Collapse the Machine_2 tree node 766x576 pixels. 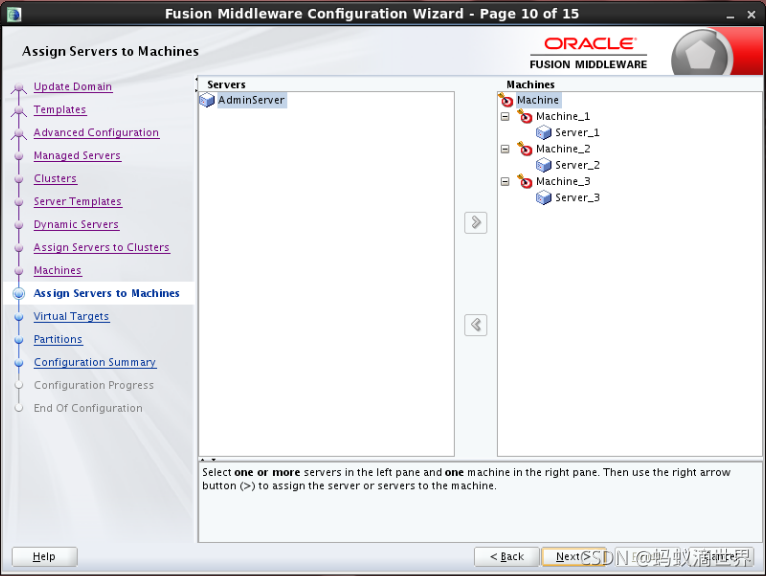click(x=505, y=149)
